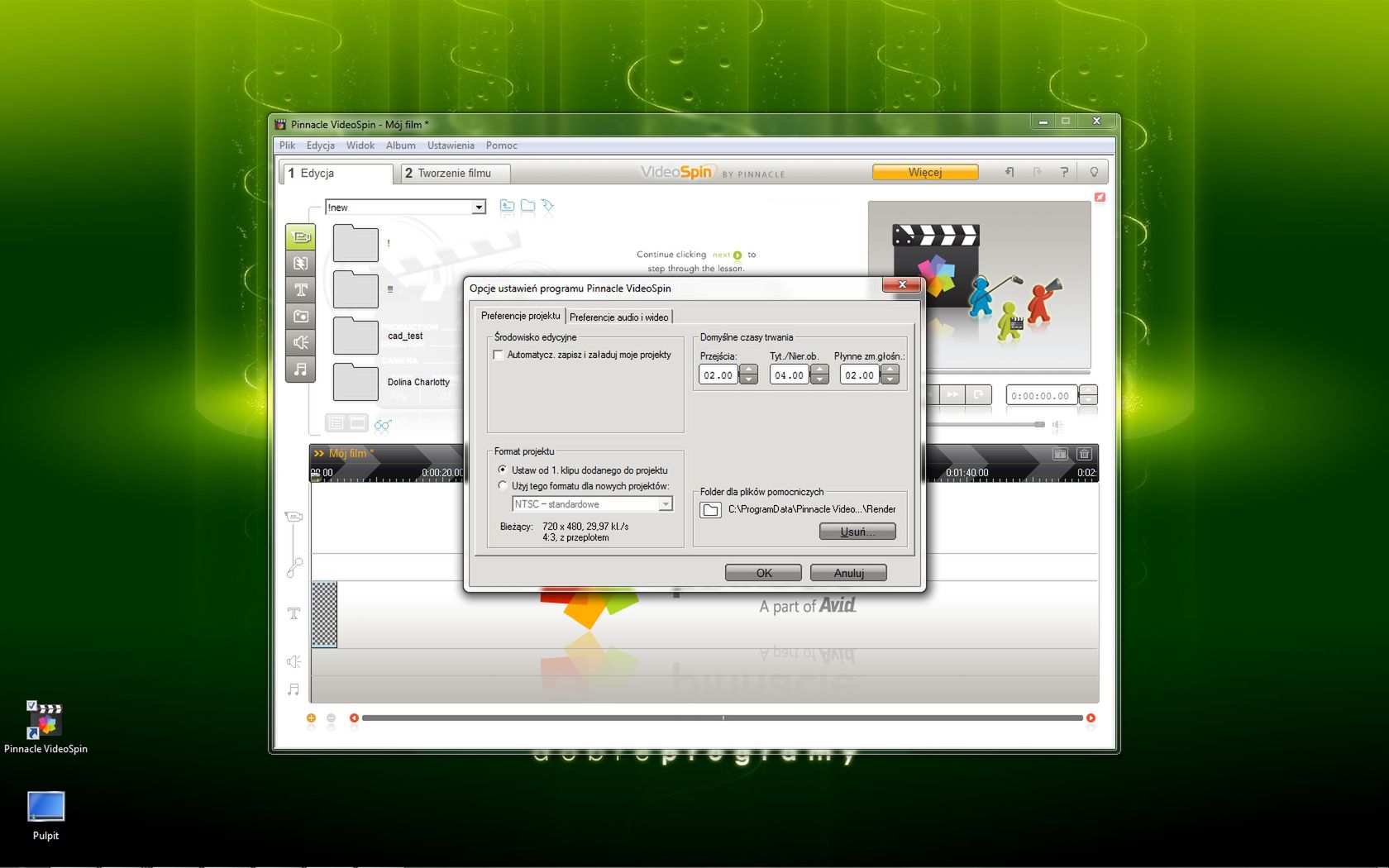
Task: Decrease Przejścia duration with down arrow
Action: point(748,379)
